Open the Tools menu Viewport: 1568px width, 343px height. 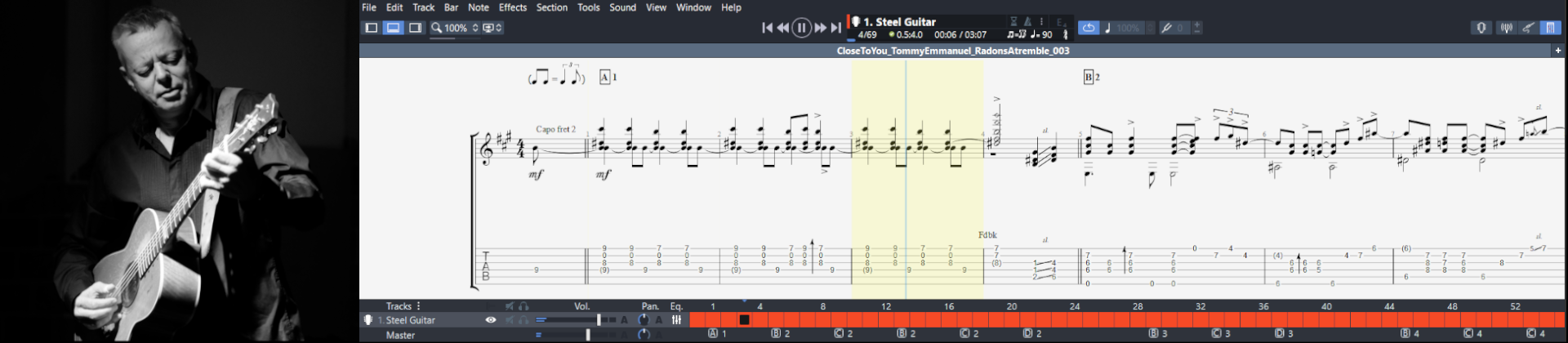[x=588, y=7]
